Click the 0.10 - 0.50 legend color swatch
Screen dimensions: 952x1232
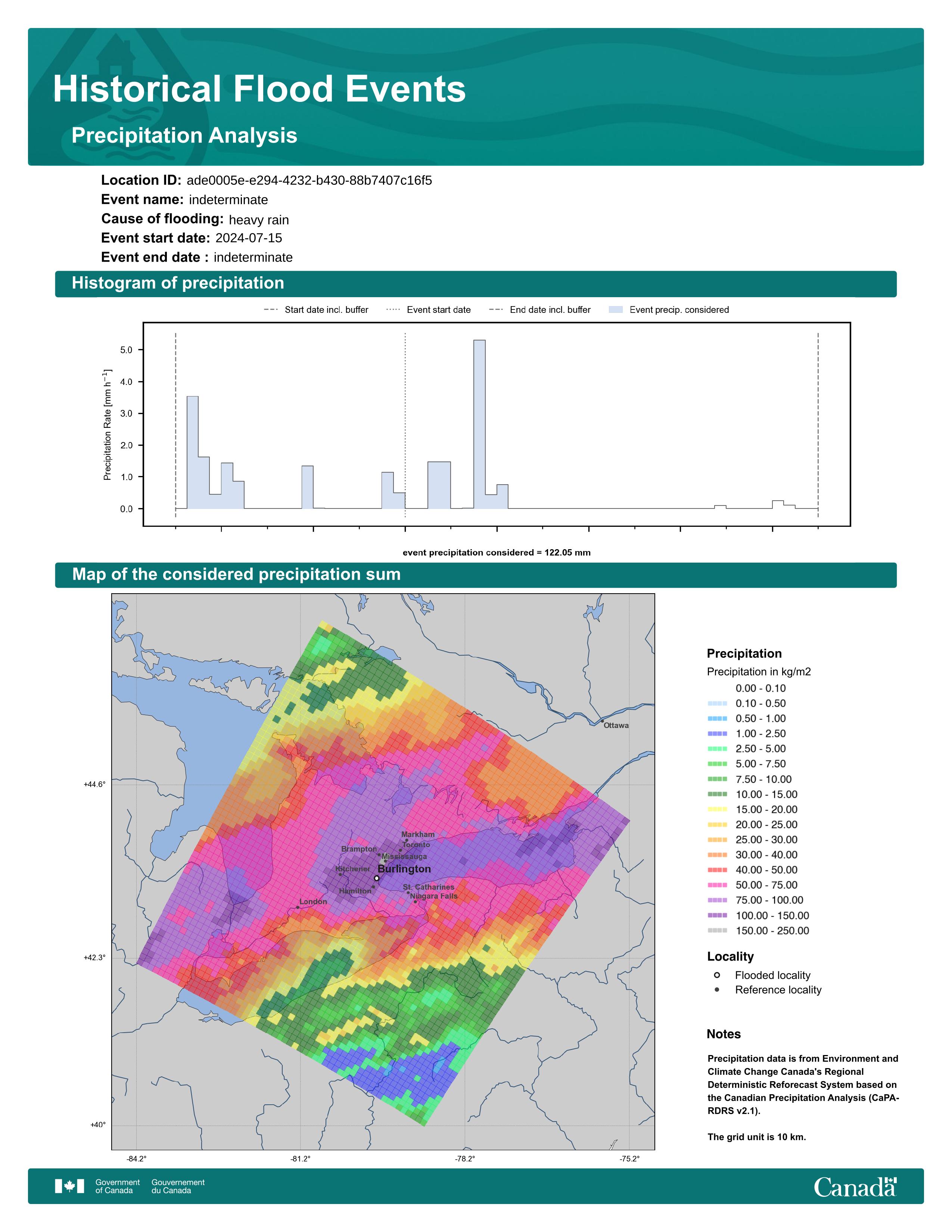718,703
